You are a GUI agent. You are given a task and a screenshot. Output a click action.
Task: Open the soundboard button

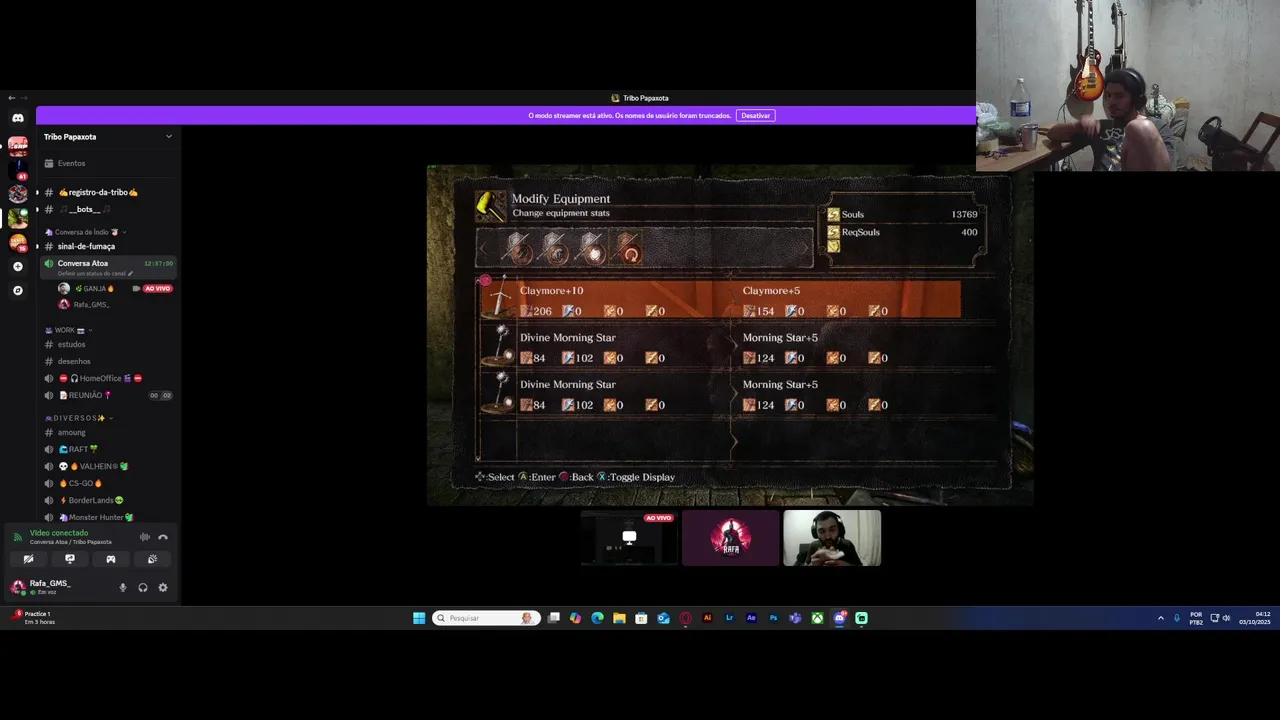pyautogui.click(x=152, y=559)
